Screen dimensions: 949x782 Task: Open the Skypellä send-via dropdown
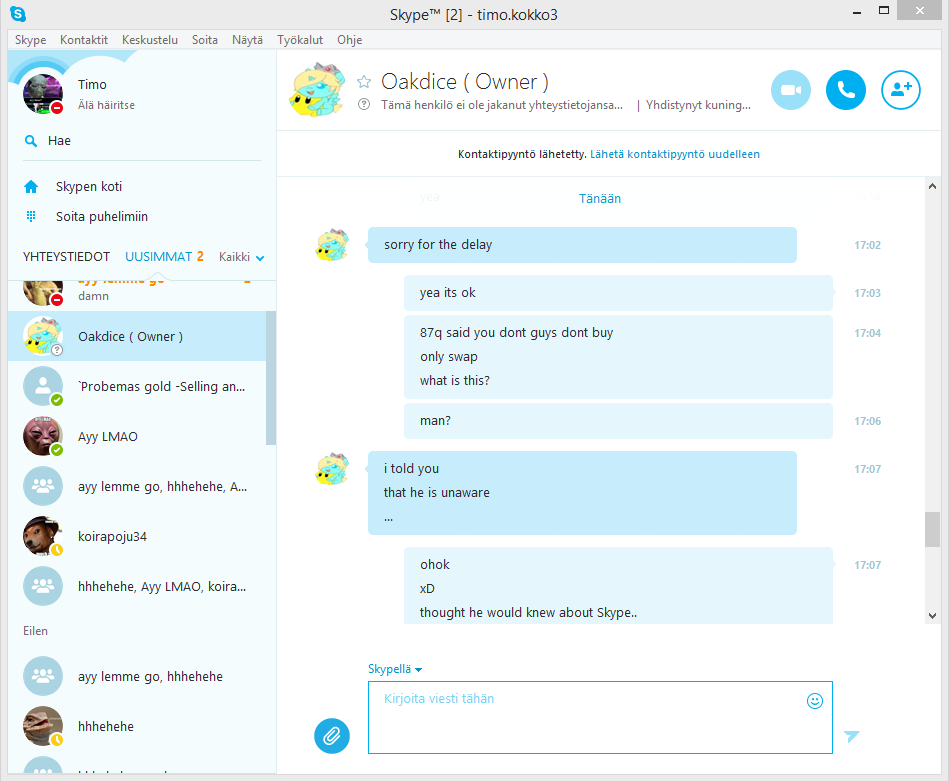coord(395,669)
